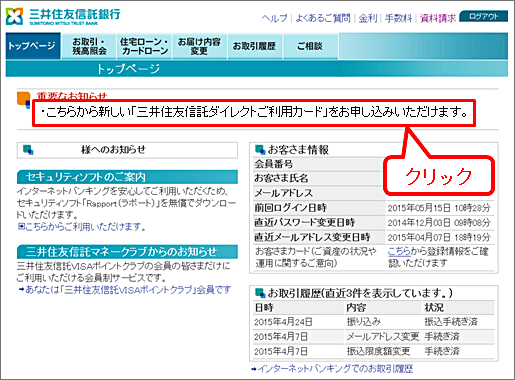This screenshot has height=380, width=515.
Task: Click the お取引履歴 section header icon
Action: tap(260, 293)
